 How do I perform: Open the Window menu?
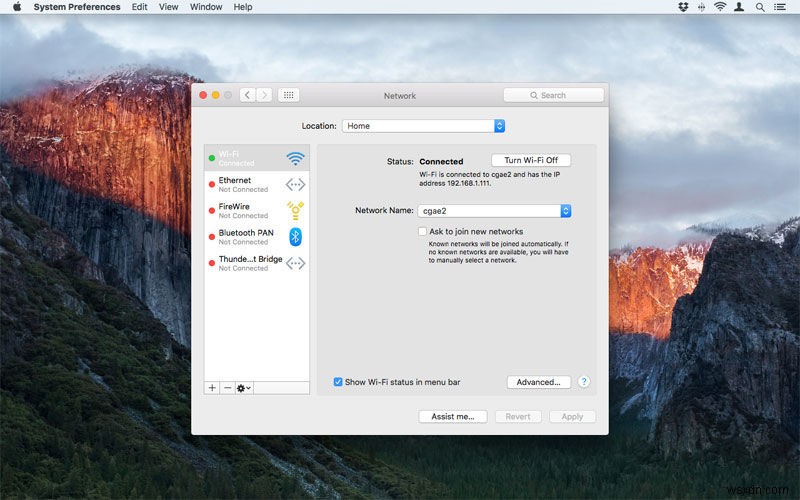coord(206,7)
